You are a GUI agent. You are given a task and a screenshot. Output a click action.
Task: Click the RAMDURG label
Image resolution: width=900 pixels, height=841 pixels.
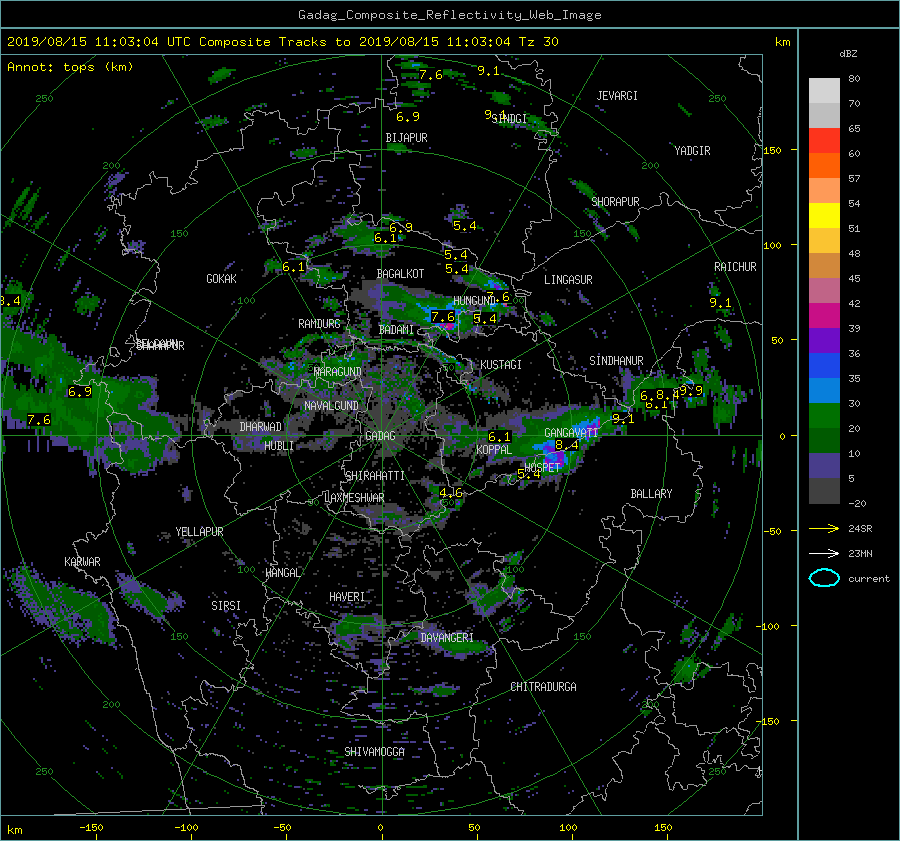tap(319, 324)
